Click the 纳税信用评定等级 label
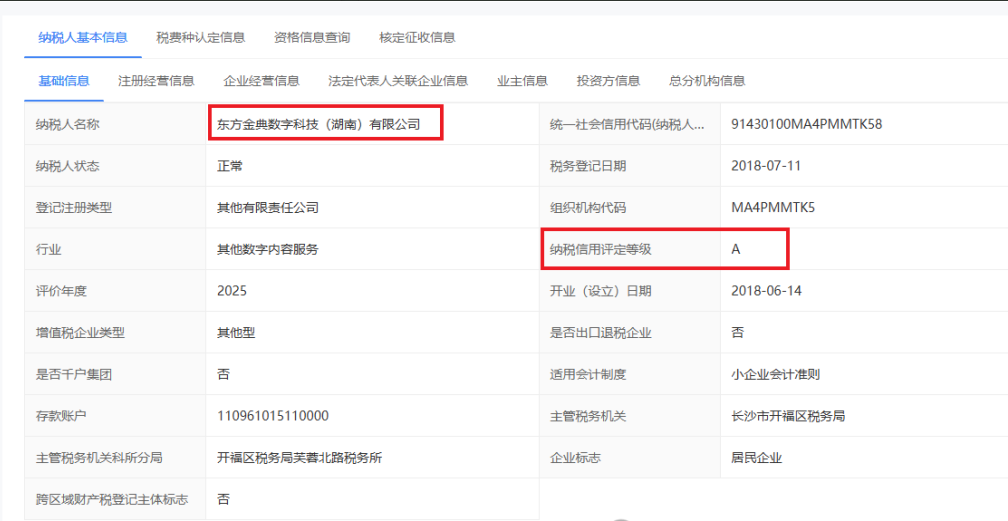 tap(600, 250)
